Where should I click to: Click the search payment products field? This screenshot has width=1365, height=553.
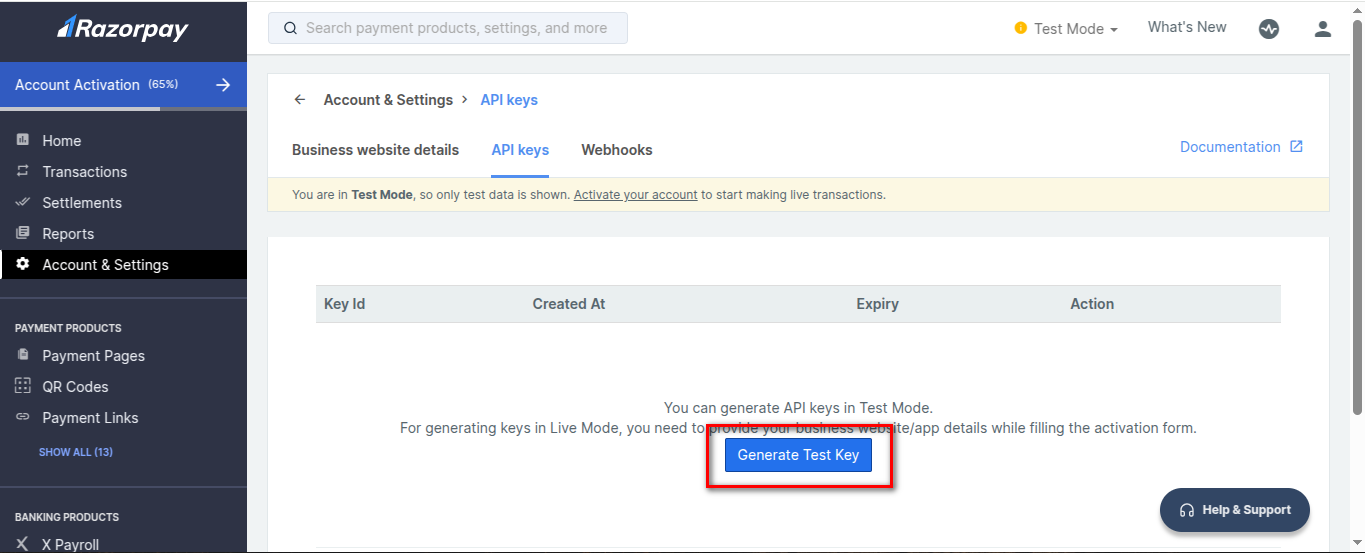[448, 28]
